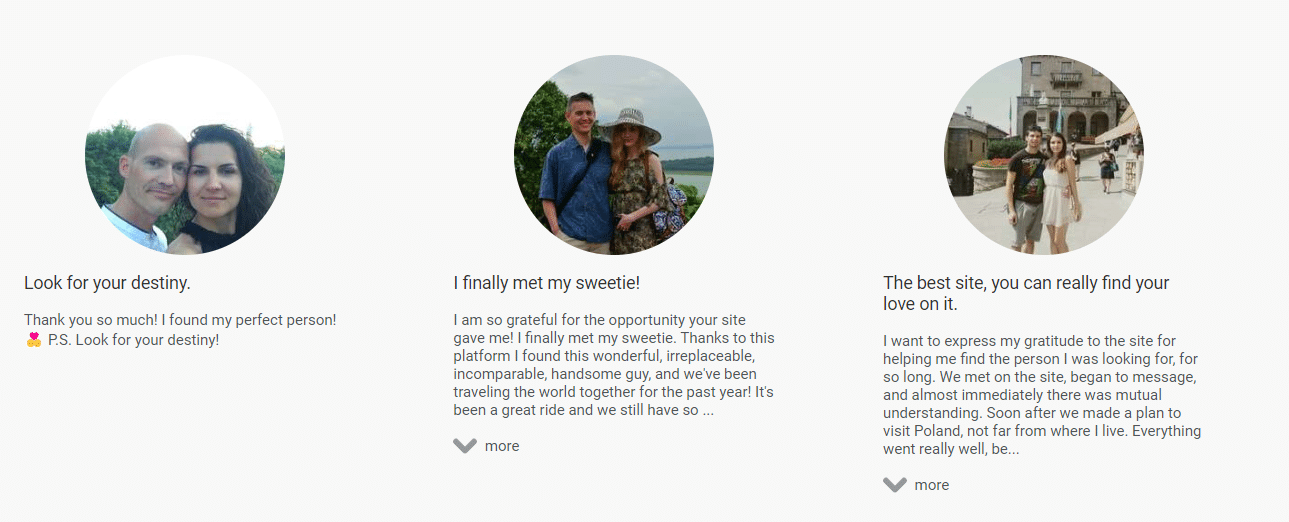Click the "I want to express my gratitude" paragraph
This screenshot has height=522, width=1289.
point(1042,395)
